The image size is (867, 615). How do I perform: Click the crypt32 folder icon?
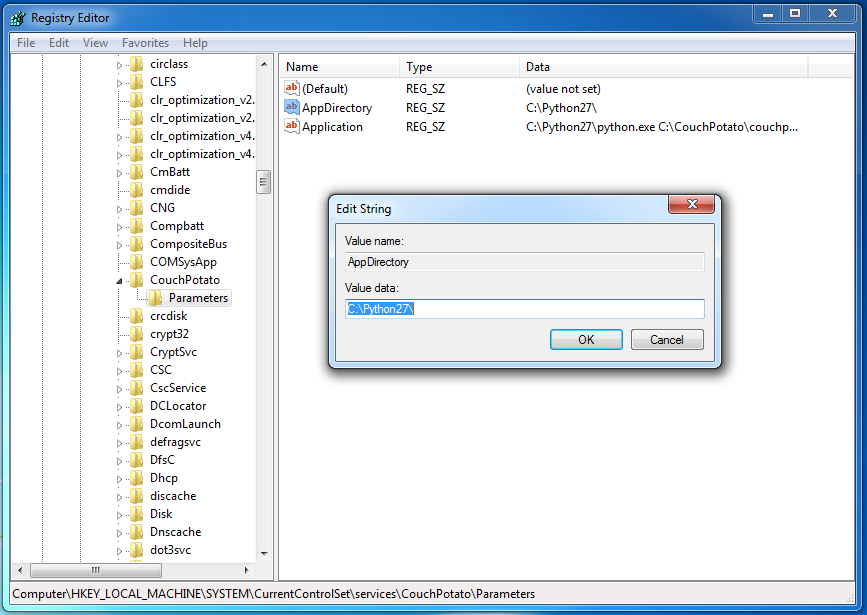(x=137, y=334)
